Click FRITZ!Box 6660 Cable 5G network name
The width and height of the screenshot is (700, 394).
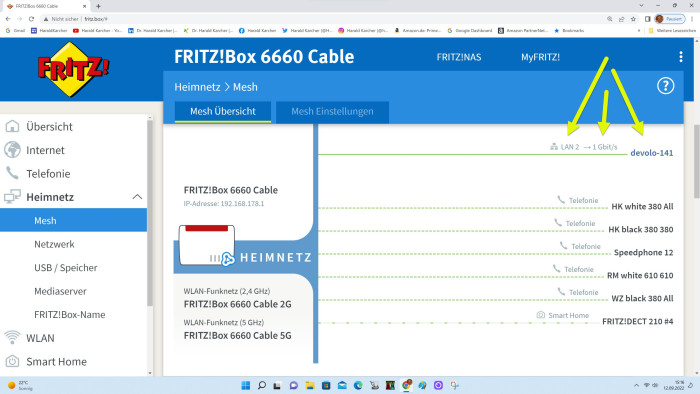238,336
